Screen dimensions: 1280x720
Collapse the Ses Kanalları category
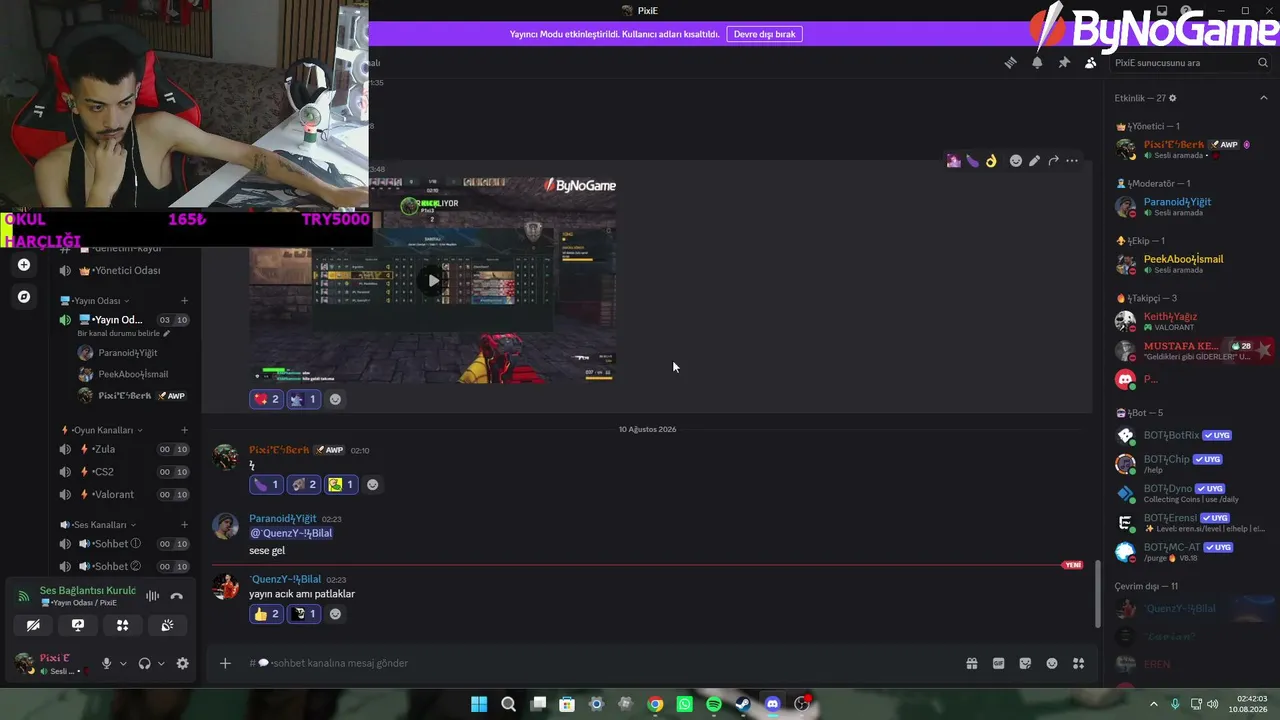(x=98, y=525)
